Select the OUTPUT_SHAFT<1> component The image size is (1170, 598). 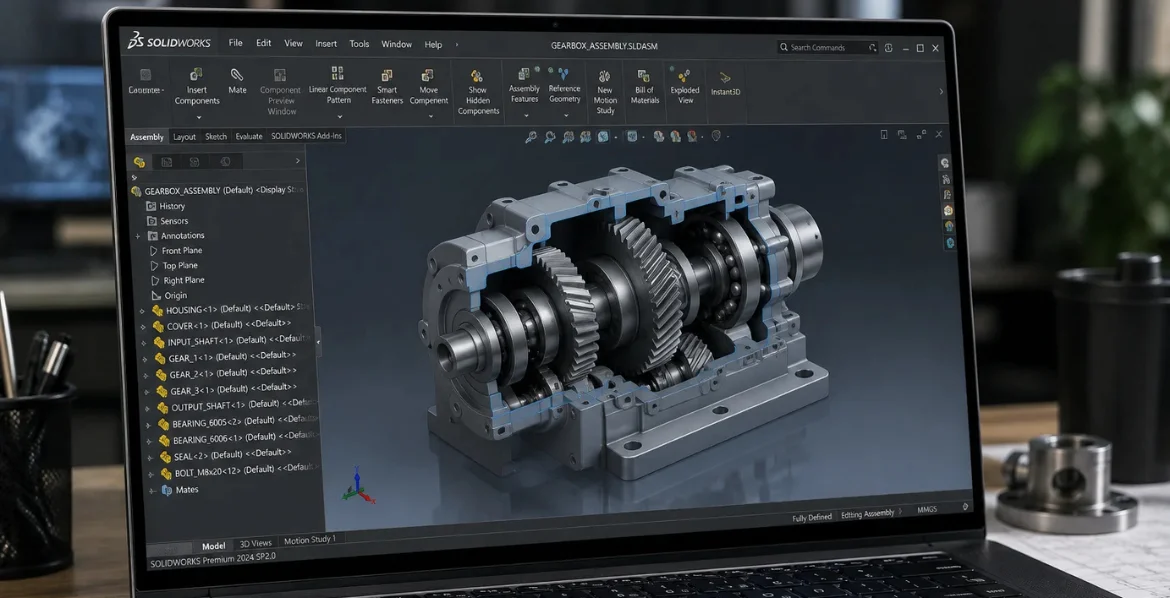point(237,406)
